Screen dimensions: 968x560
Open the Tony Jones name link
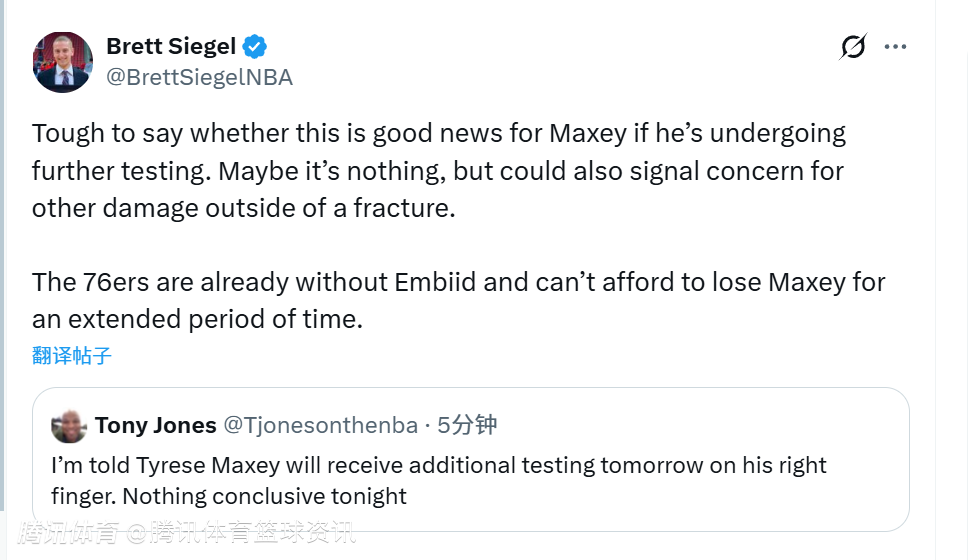(156, 425)
